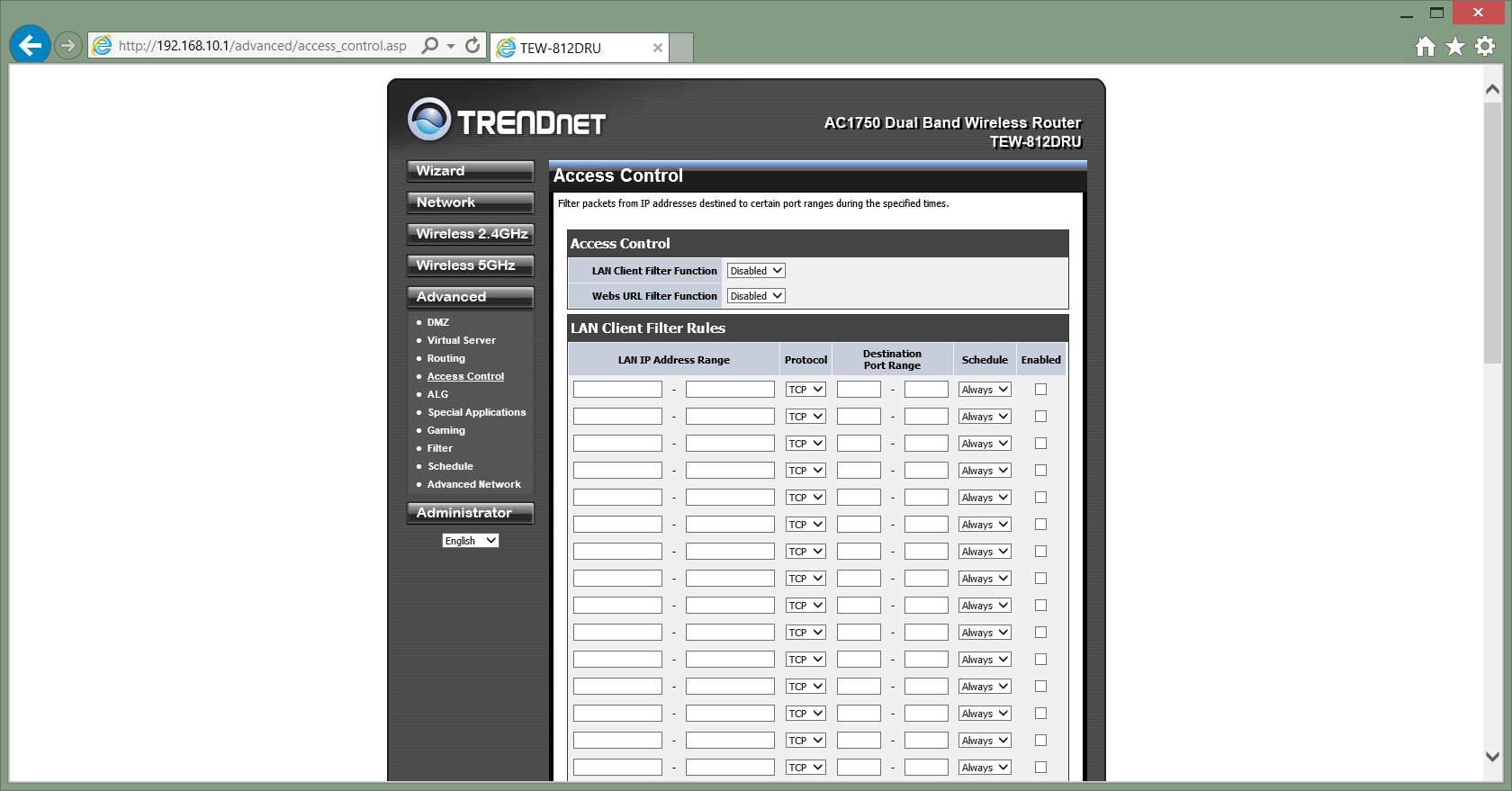The image size is (1512, 791).
Task: Enable the fifth filter rule checkbox
Action: [x=1040, y=498]
